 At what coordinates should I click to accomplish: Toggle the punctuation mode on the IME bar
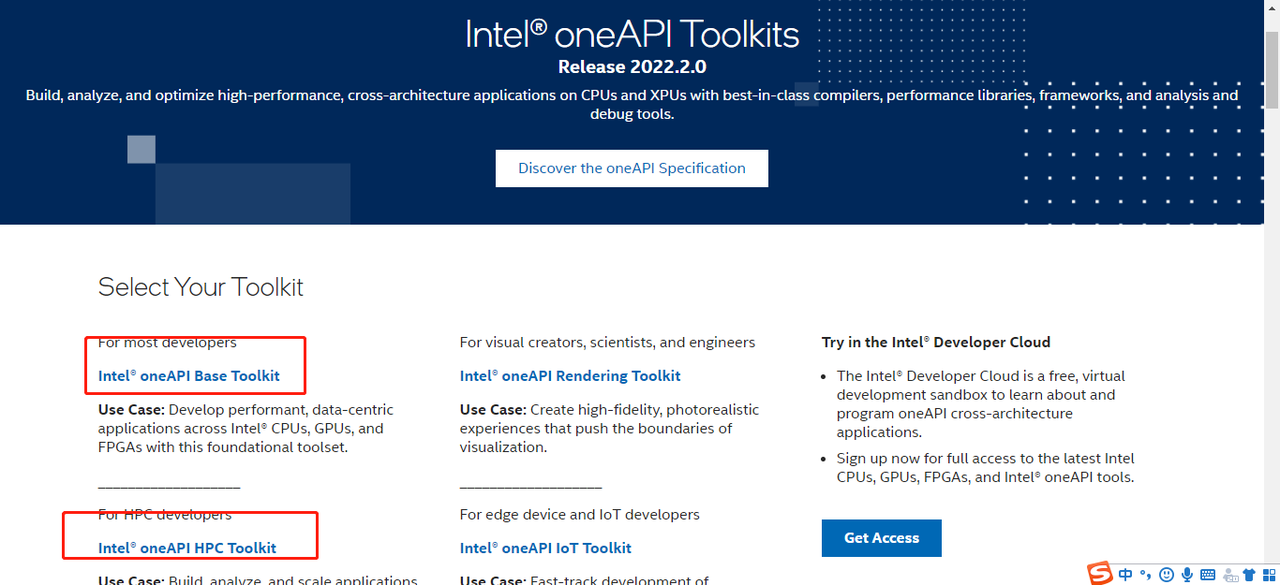1146,575
